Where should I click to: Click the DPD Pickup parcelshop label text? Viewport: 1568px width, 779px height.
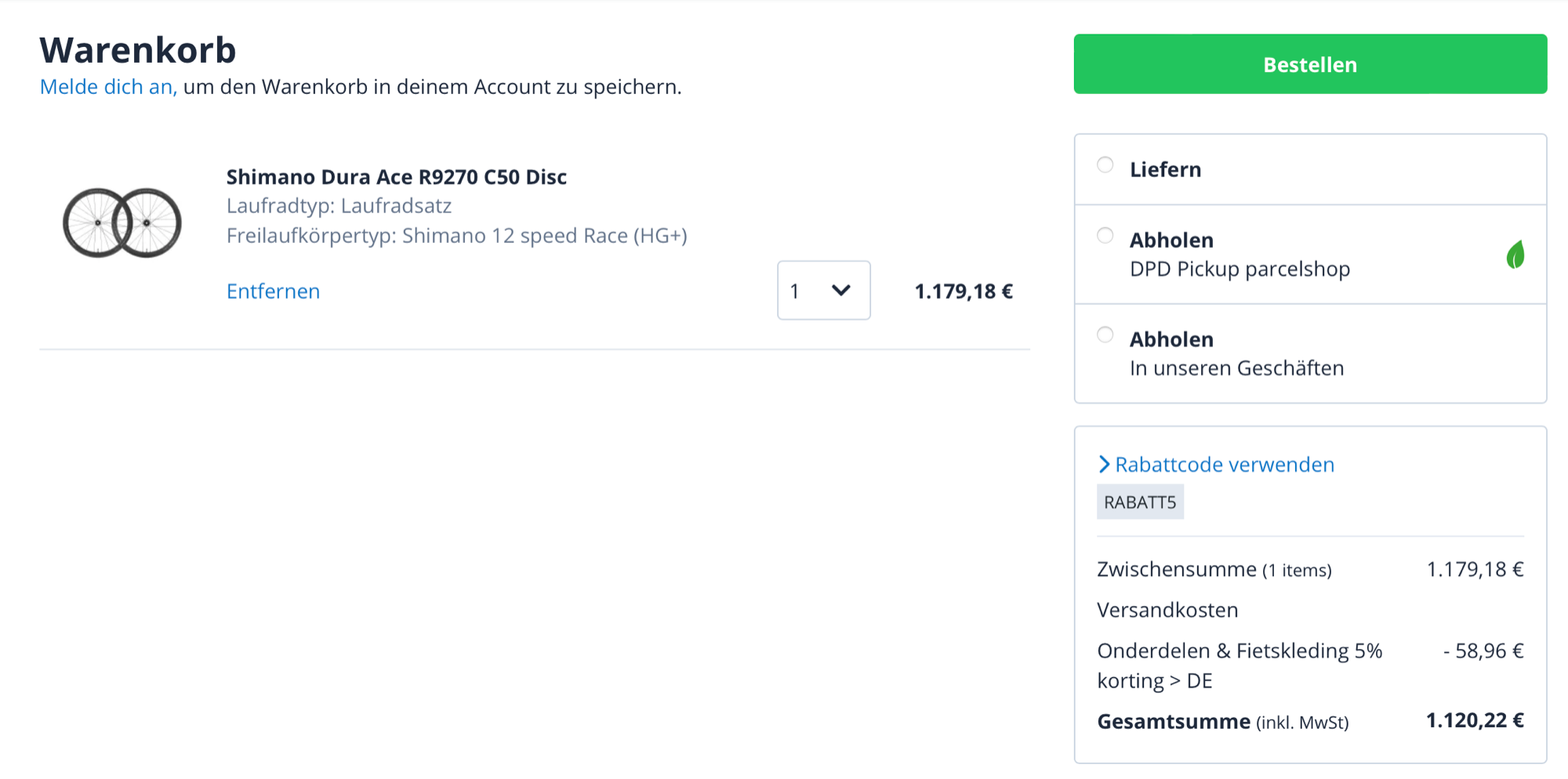[x=1240, y=270]
